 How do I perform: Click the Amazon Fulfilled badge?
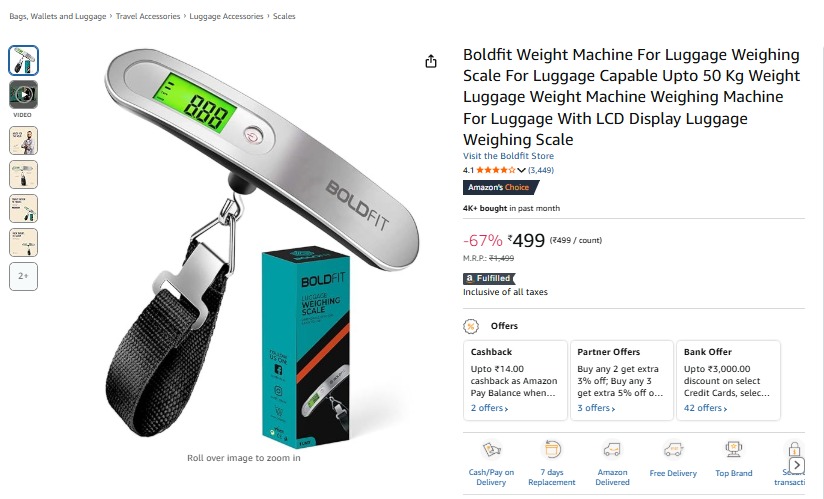pos(489,278)
